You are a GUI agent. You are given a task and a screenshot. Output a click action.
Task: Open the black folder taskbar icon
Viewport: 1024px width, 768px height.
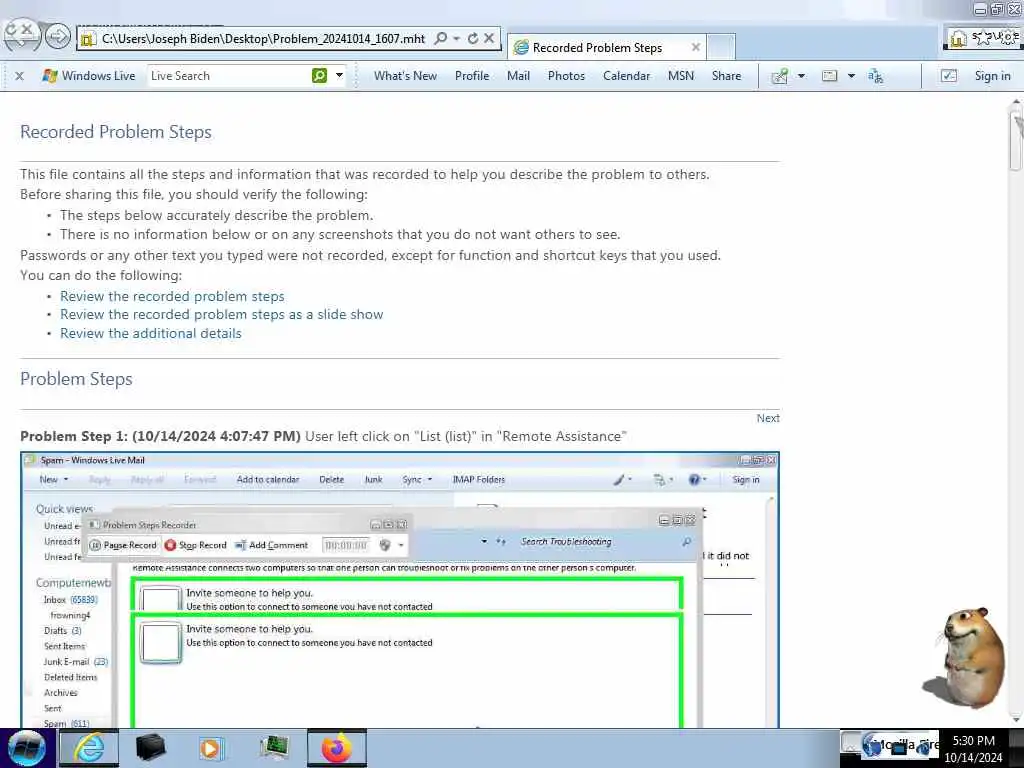150,748
